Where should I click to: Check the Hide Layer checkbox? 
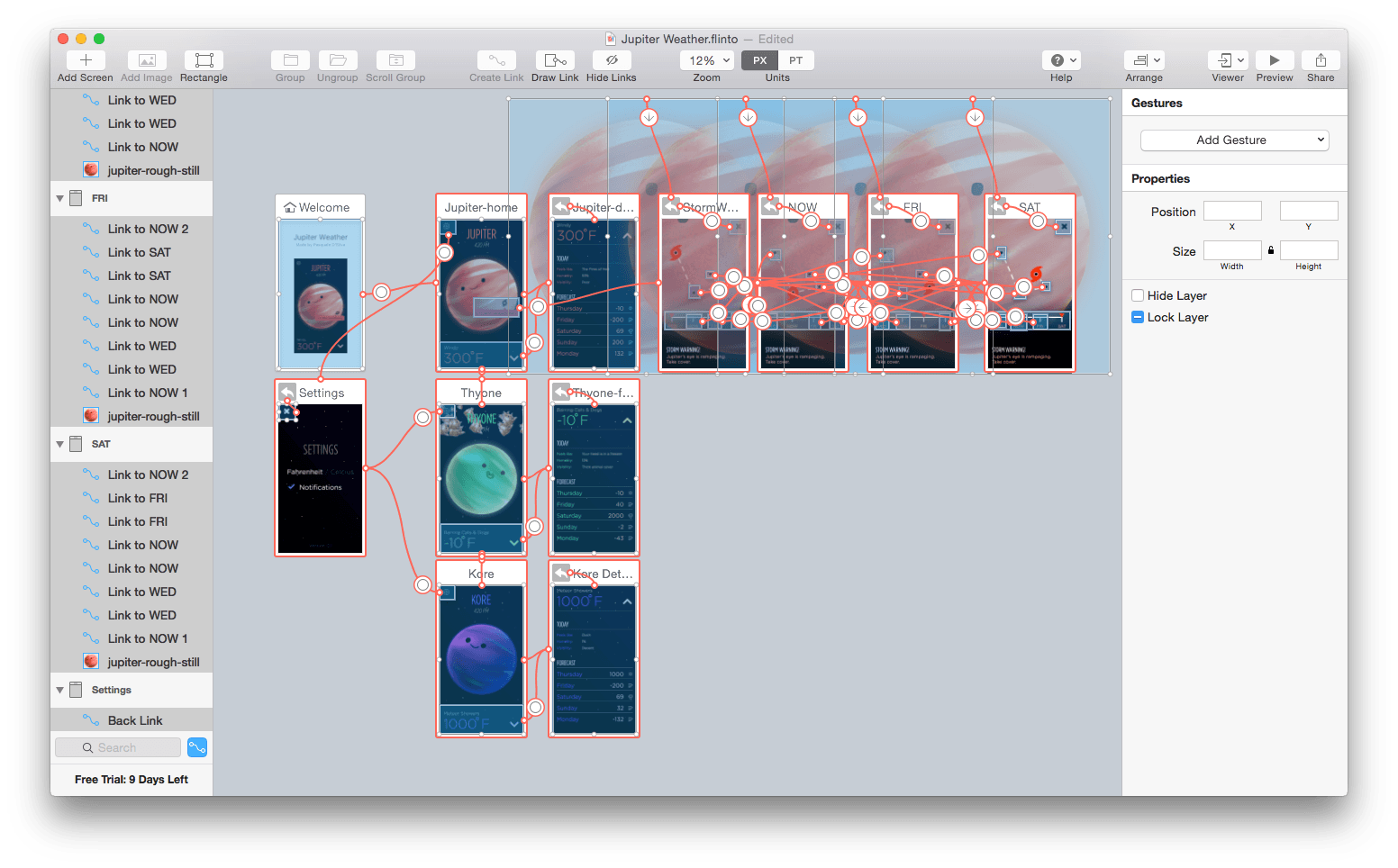tap(1138, 295)
